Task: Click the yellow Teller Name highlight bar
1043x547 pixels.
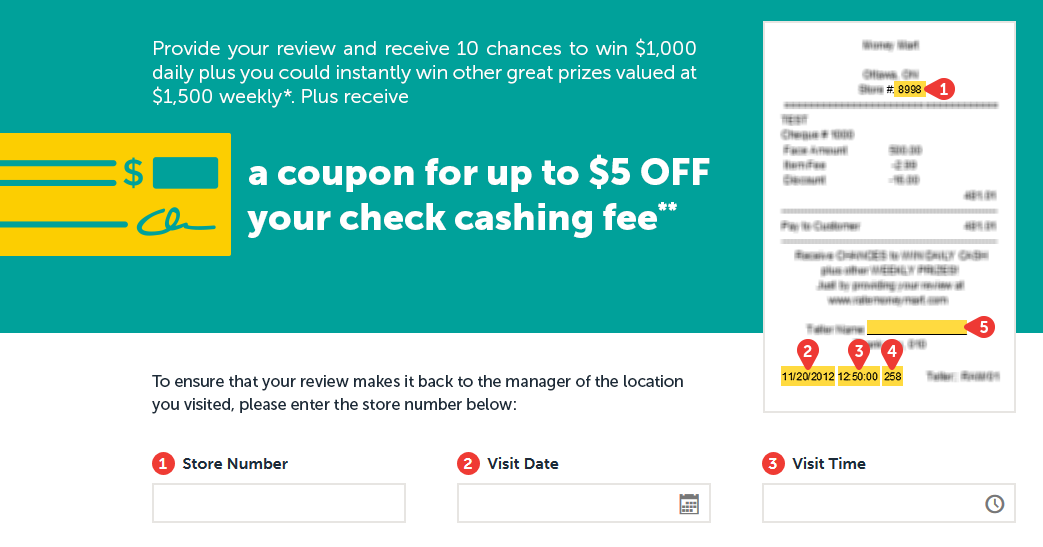Action: point(915,327)
